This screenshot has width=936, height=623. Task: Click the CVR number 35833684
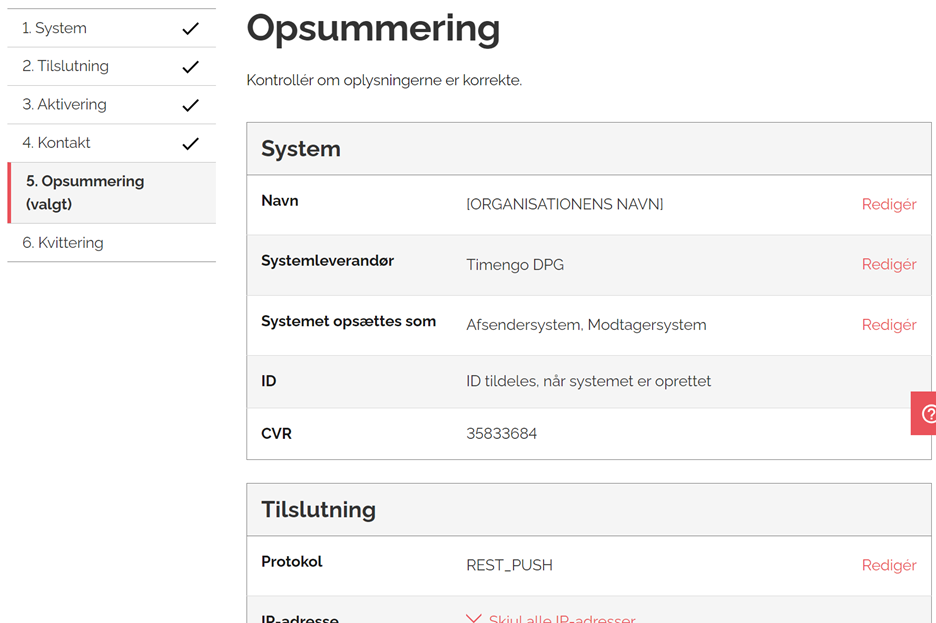tap(501, 434)
